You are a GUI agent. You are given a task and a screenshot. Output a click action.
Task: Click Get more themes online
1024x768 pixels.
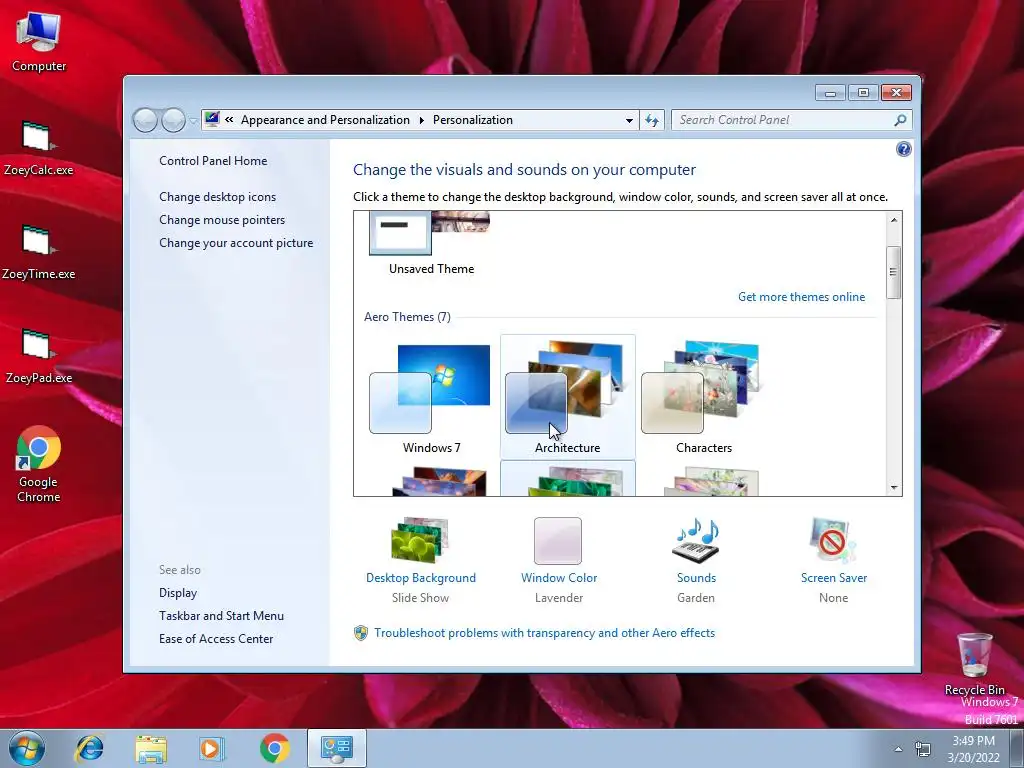pyautogui.click(x=801, y=296)
